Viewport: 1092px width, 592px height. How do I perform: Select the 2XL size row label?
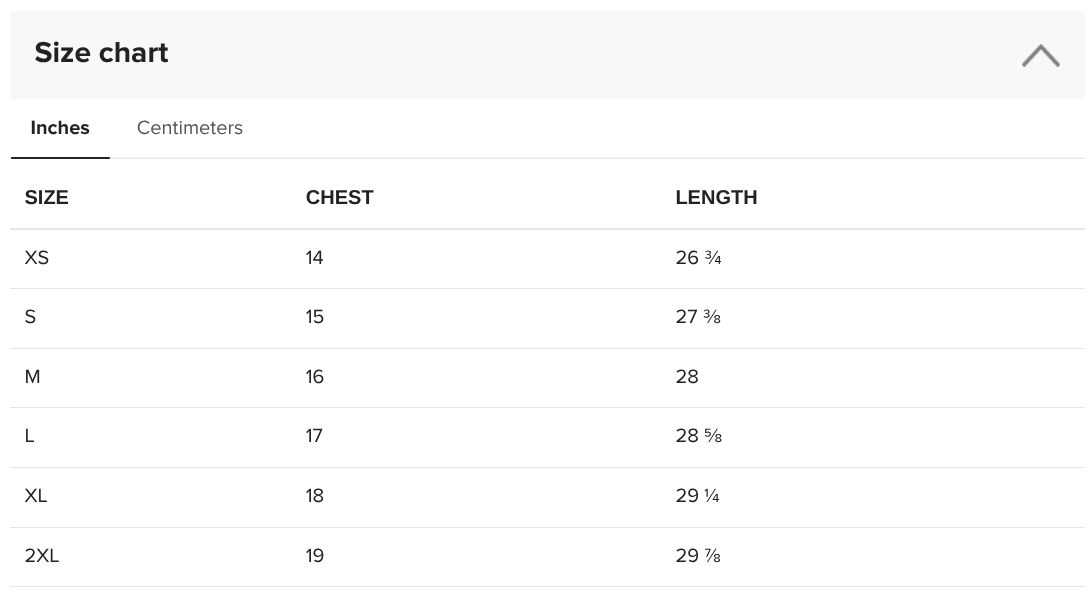42,556
